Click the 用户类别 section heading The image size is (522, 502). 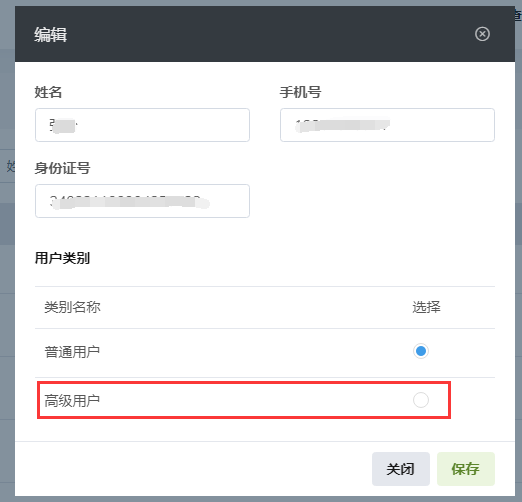tap(62, 258)
